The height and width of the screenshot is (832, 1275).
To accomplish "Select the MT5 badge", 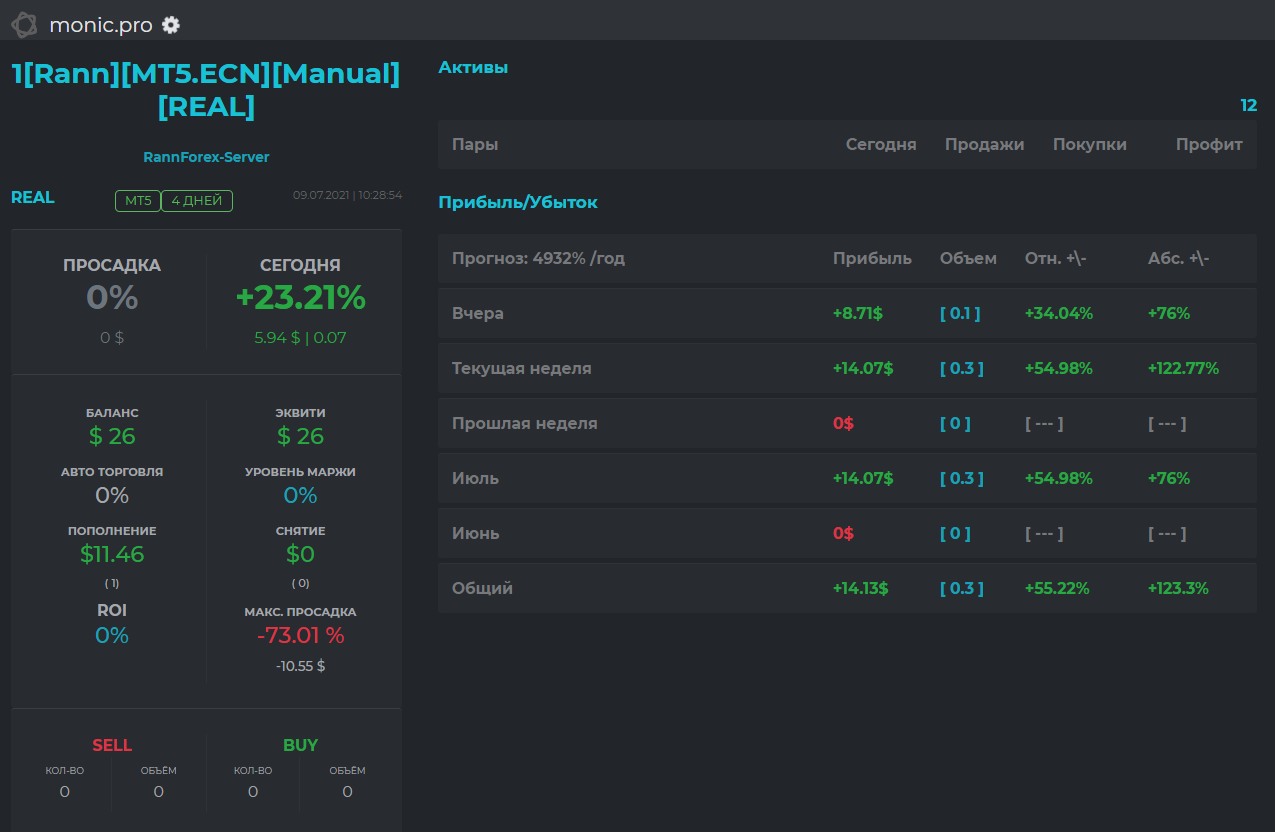I will 138,201.
